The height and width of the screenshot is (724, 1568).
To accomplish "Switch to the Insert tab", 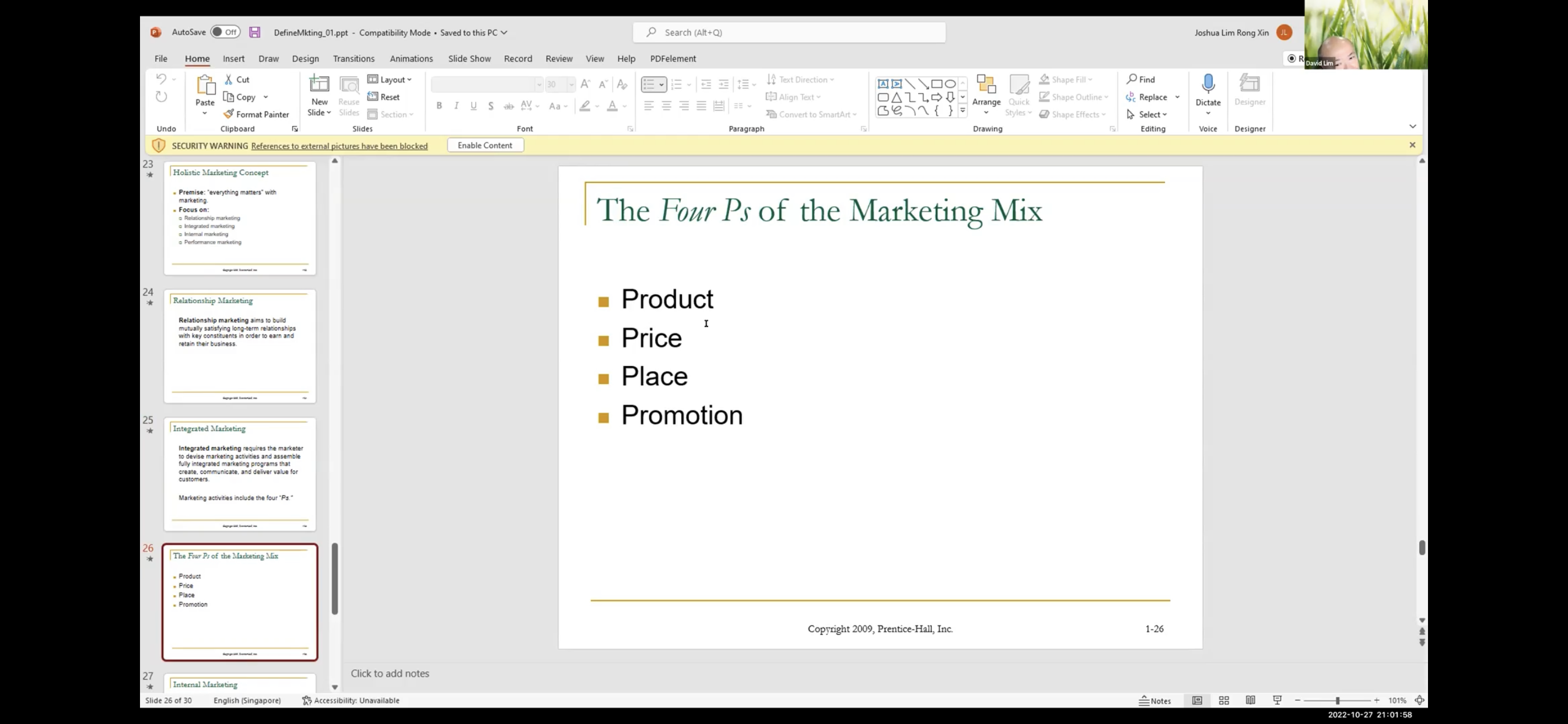I will [x=234, y=58].
